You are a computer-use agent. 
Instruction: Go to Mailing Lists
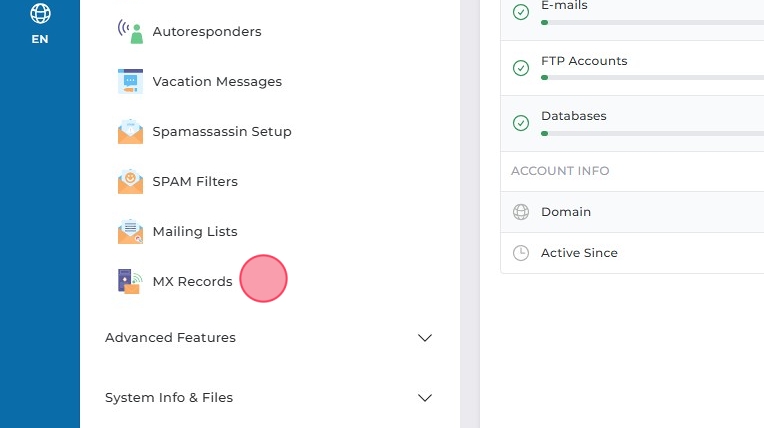[x=195, y=232]
